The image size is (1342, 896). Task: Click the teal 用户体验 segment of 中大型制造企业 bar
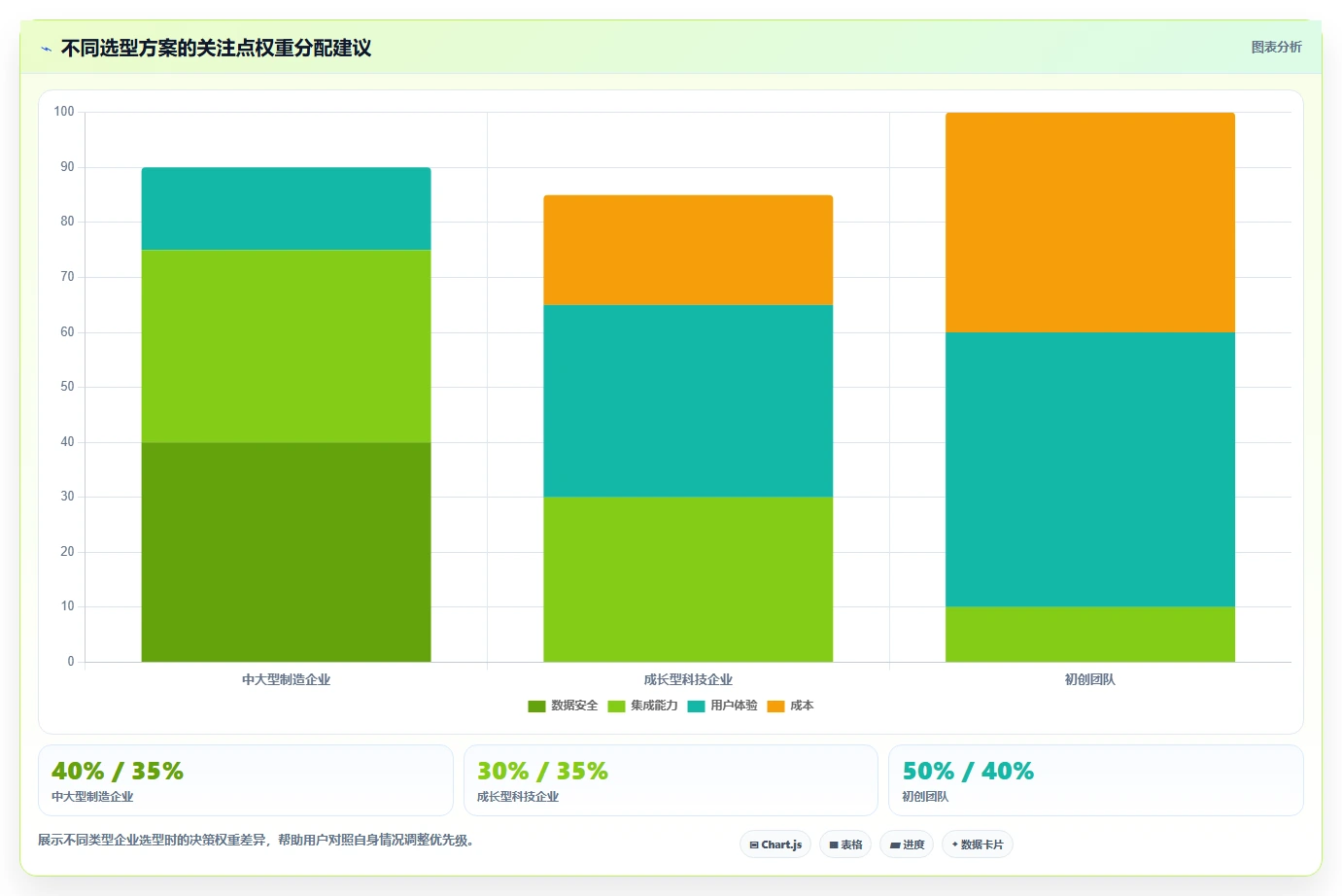[x=286, y=209]
